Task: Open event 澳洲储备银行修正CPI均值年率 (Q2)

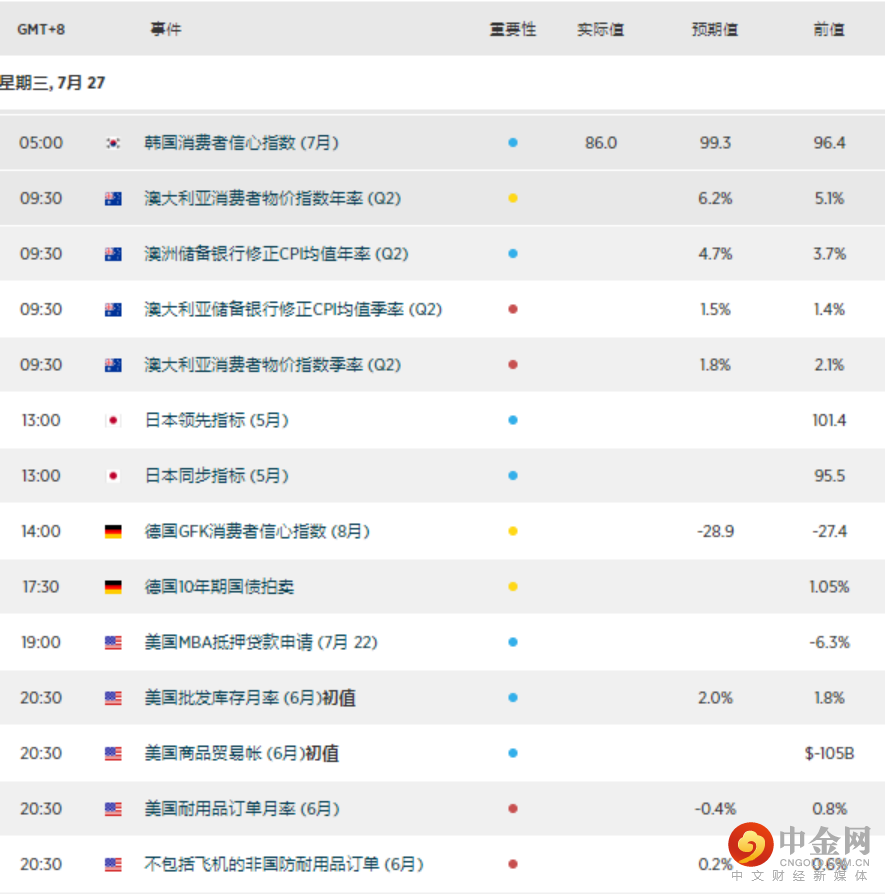Action: click(x=277, y=254)
